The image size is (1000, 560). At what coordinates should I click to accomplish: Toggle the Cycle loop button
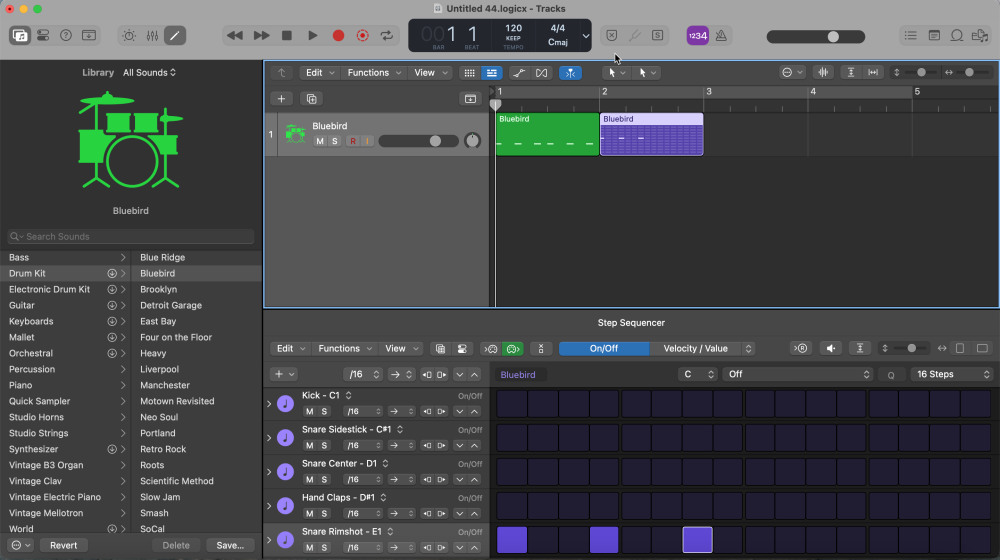[387, 35]
